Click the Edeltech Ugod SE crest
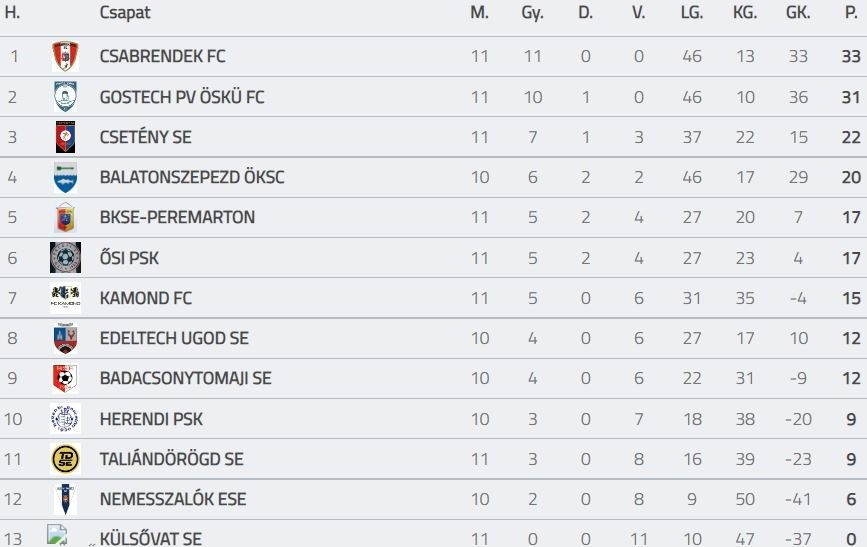The height and width of the screenshot is (547, 867). click(65, 338)
